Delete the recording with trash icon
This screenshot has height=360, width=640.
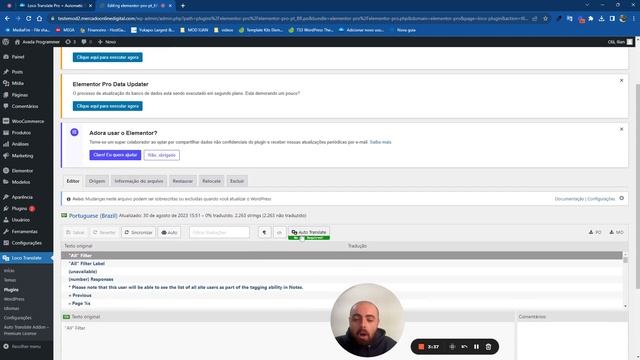488,347
